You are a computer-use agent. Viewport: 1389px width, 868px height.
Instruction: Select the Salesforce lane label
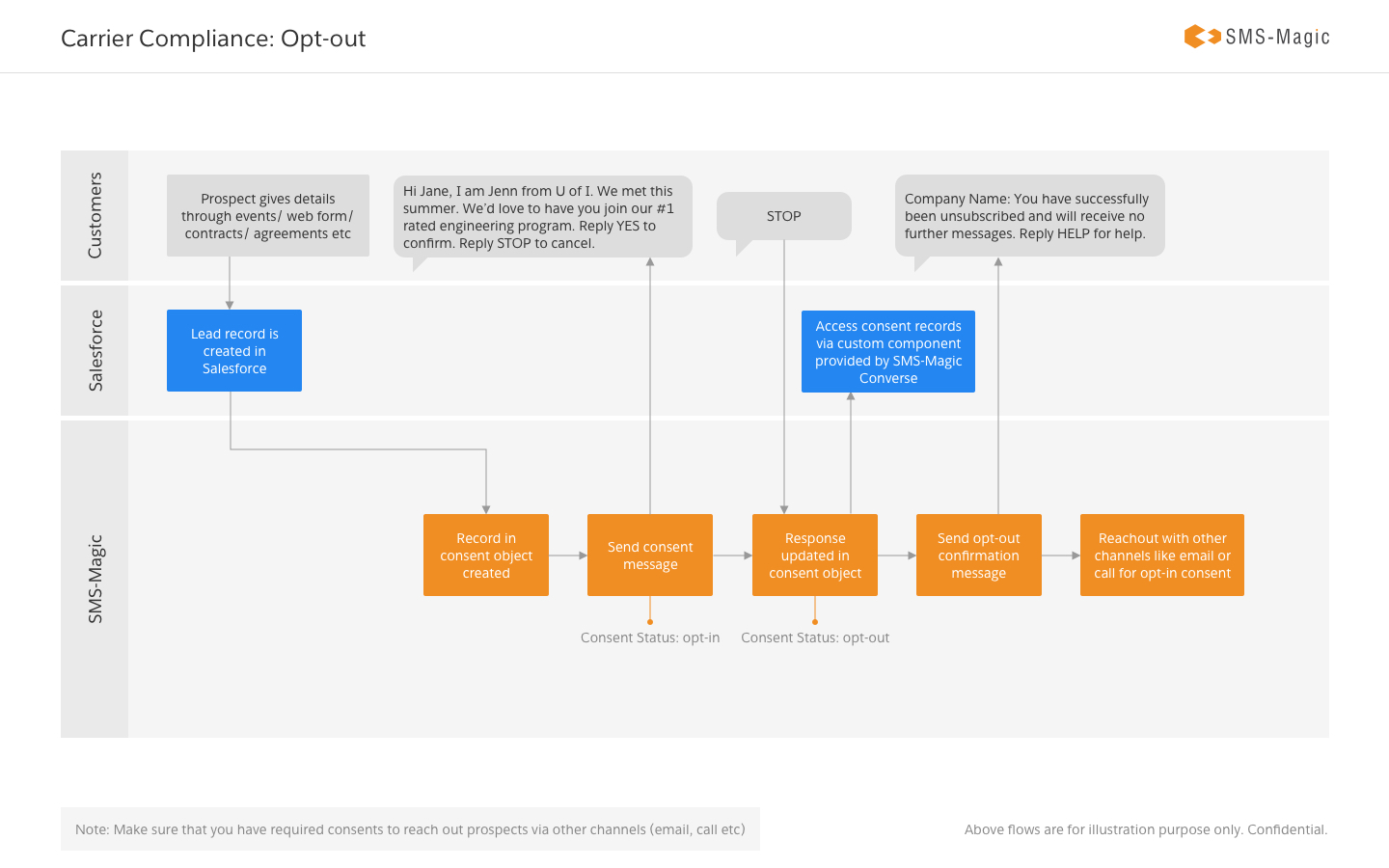coord(95,350)
